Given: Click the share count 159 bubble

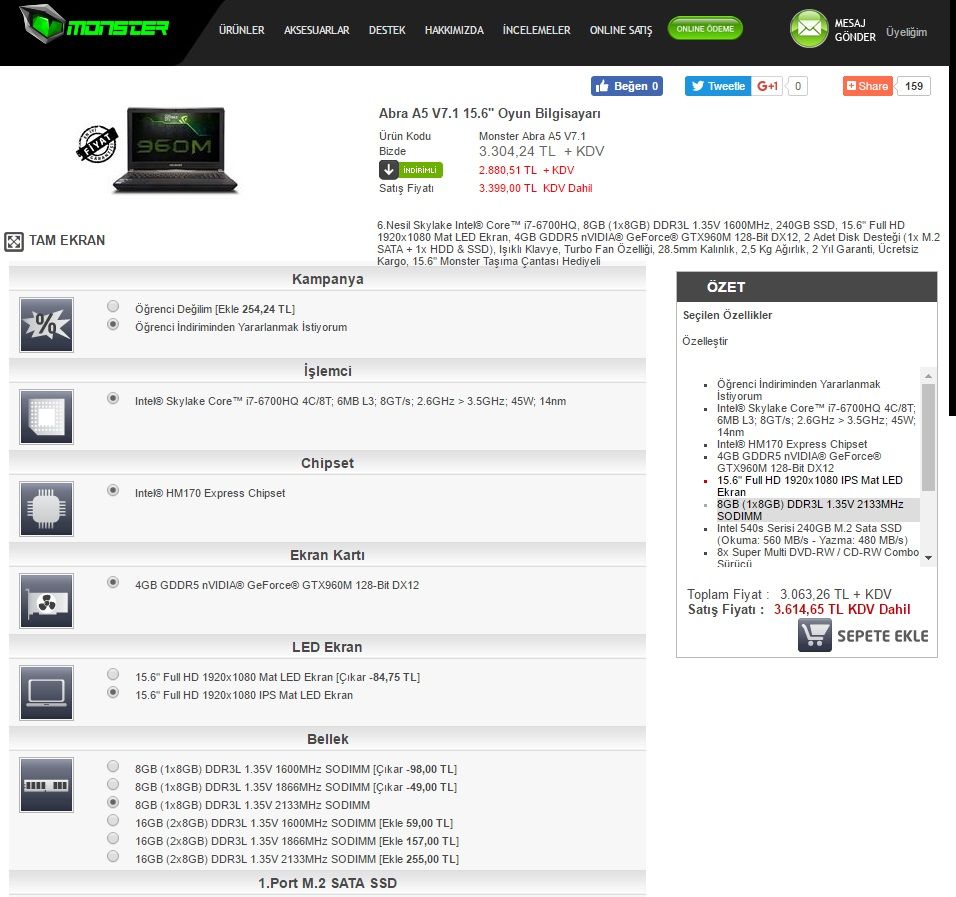Looking at the screenshot, I should tap(913, 86).
